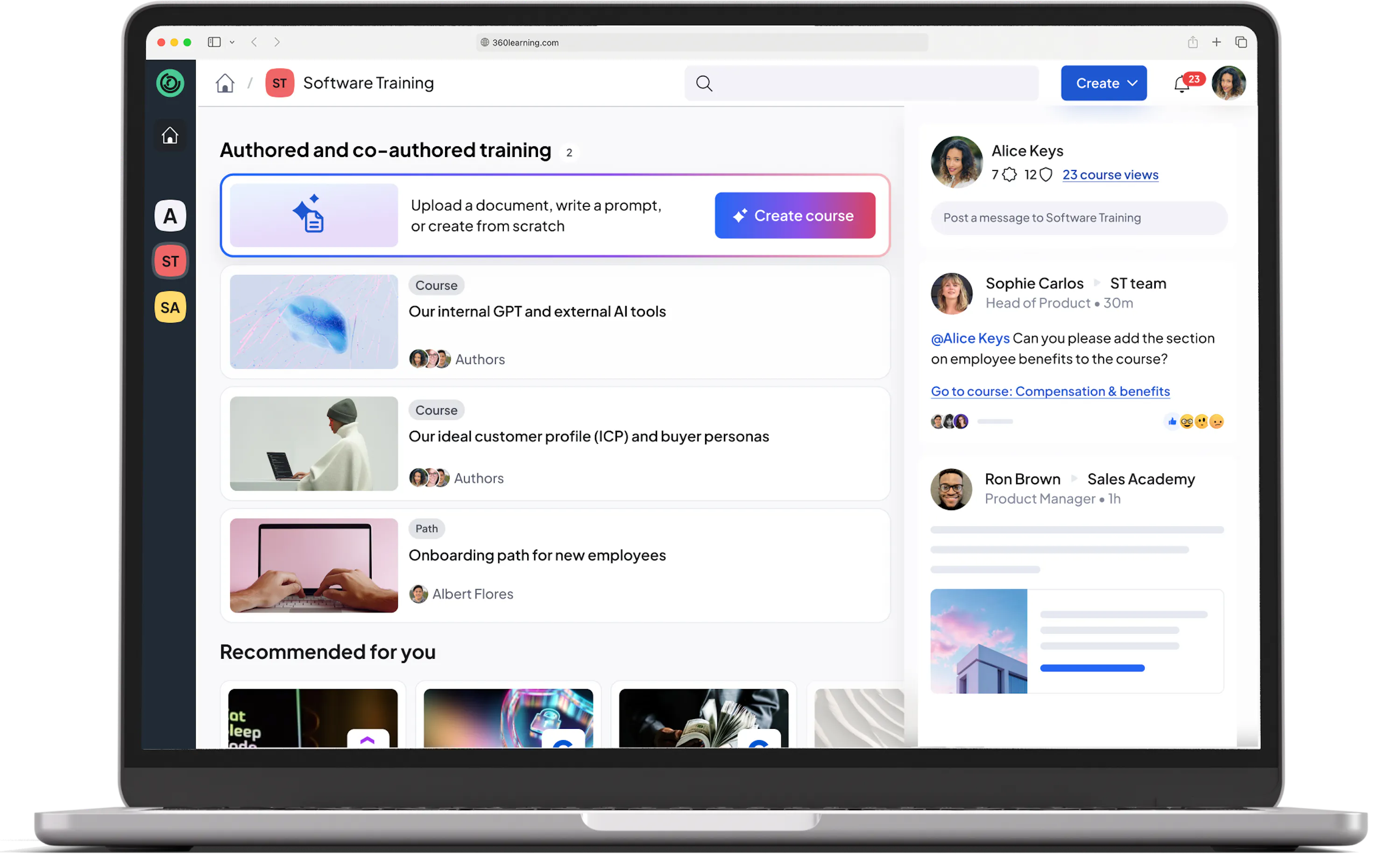This screenshot has height=855, width=1400.
Task: Open the home icon in the left sidebar
Action: click(x=170, y=136)
